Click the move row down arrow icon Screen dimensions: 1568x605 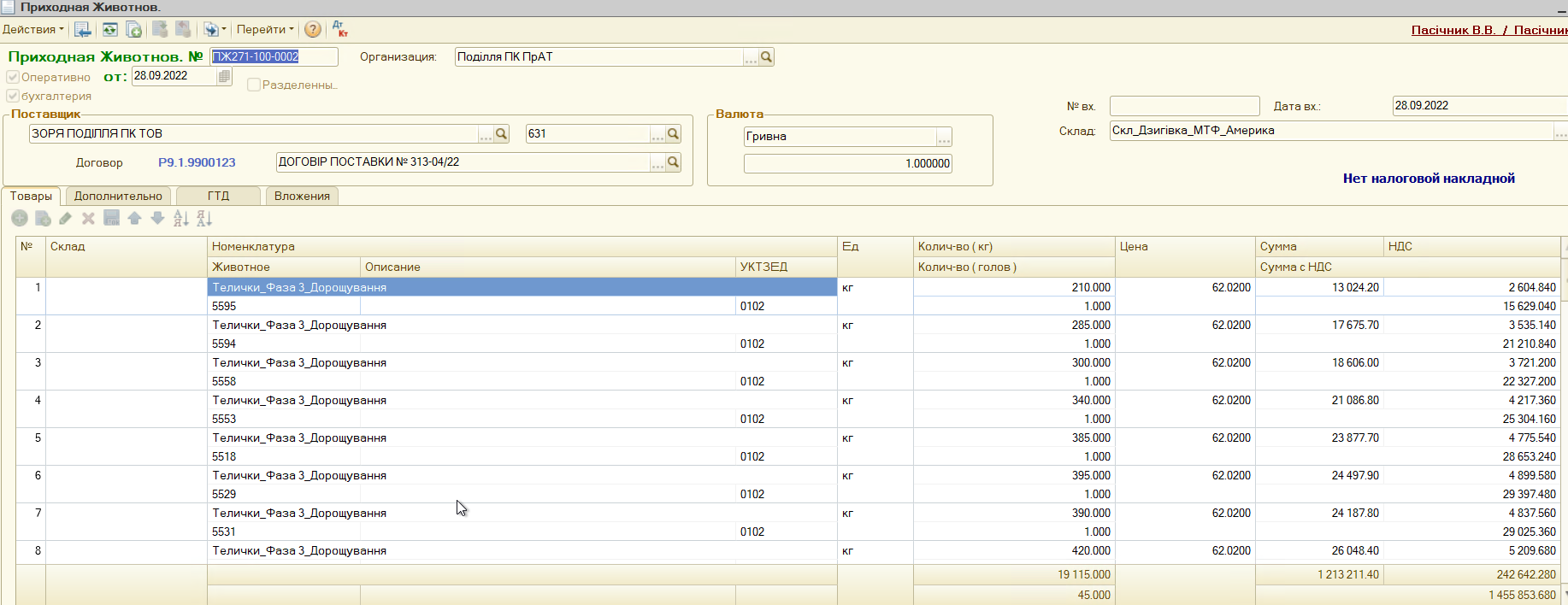click(x=157, y=219)
